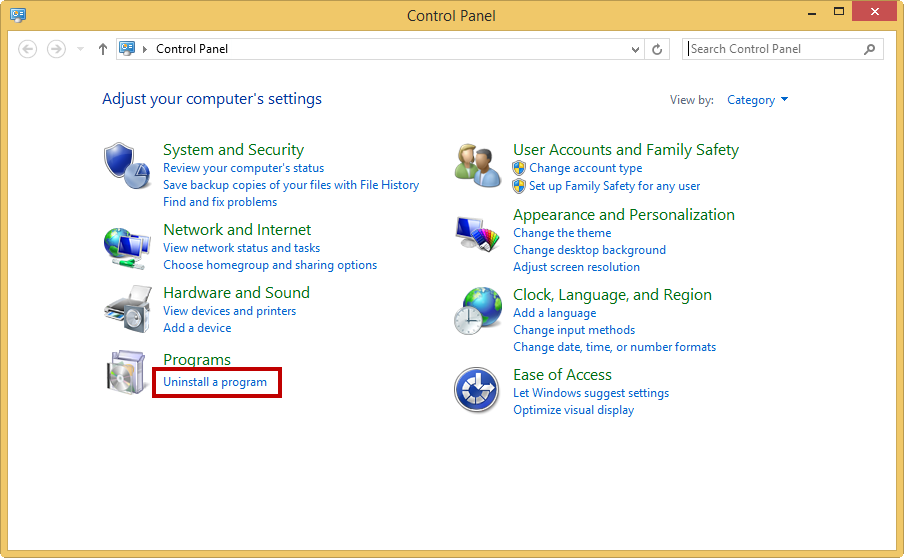Click Add a language link
This screenshot has width=904, height=558.
point(555,313)
